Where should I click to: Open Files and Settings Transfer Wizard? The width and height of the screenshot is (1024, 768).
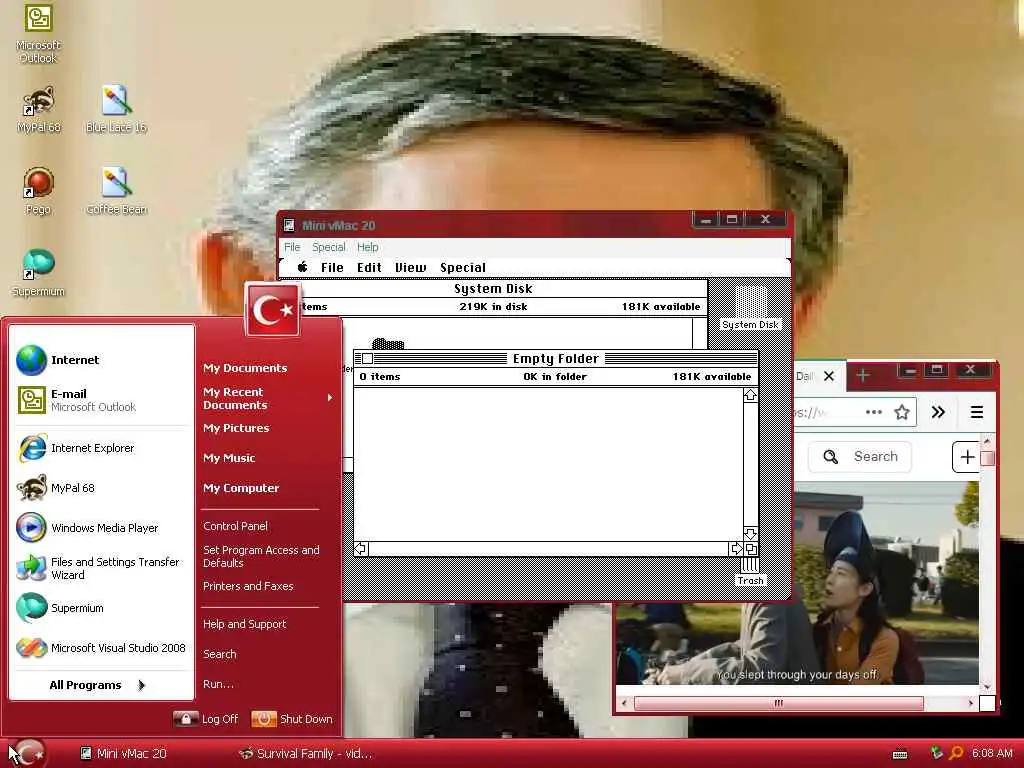click(103, 568)
